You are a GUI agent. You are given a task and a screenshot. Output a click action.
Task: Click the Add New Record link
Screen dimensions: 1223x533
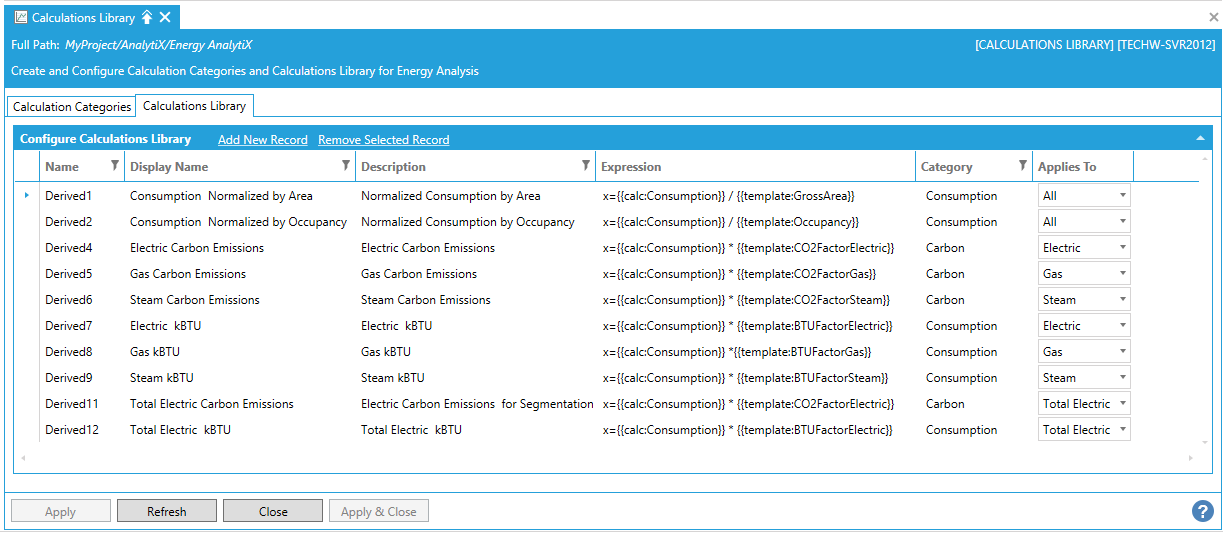tap(262, 140)
